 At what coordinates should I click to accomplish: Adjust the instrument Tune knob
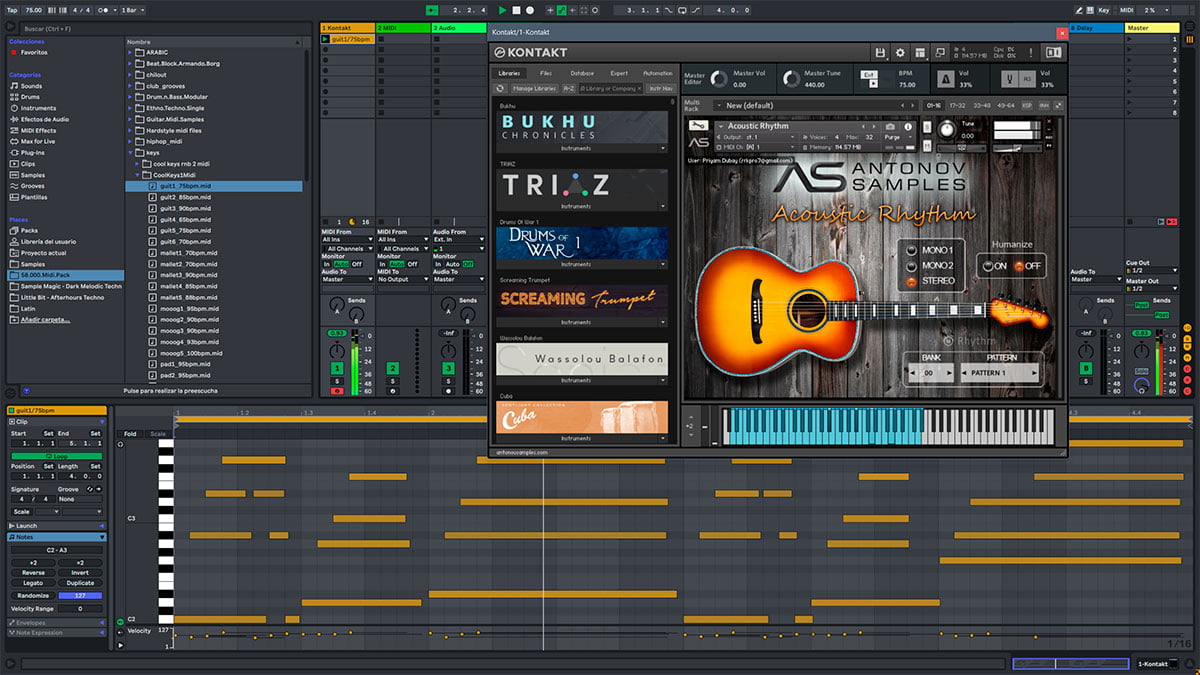coord(946,131)
